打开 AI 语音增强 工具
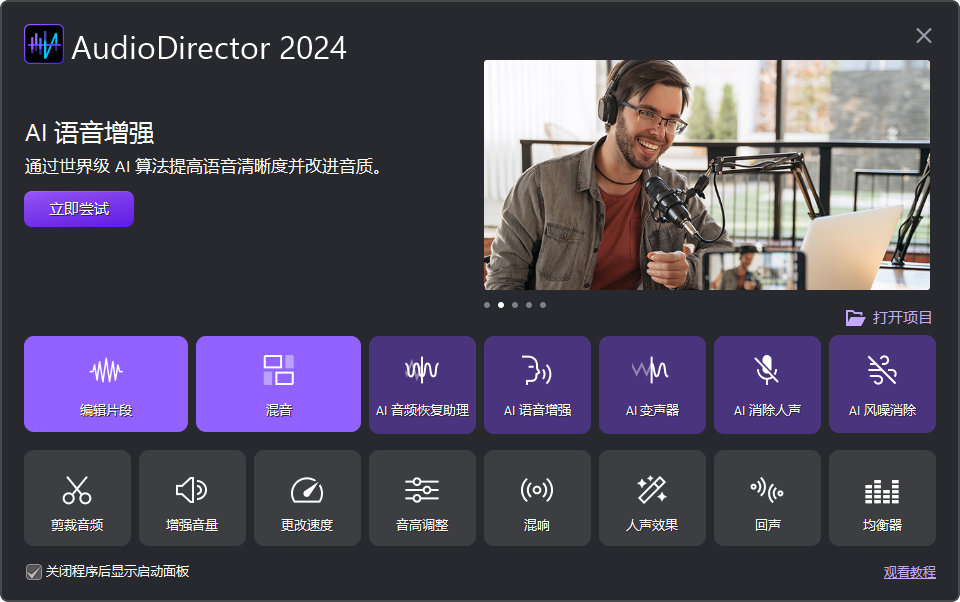Viewport: 960px width, 602px height. (537, 384)
